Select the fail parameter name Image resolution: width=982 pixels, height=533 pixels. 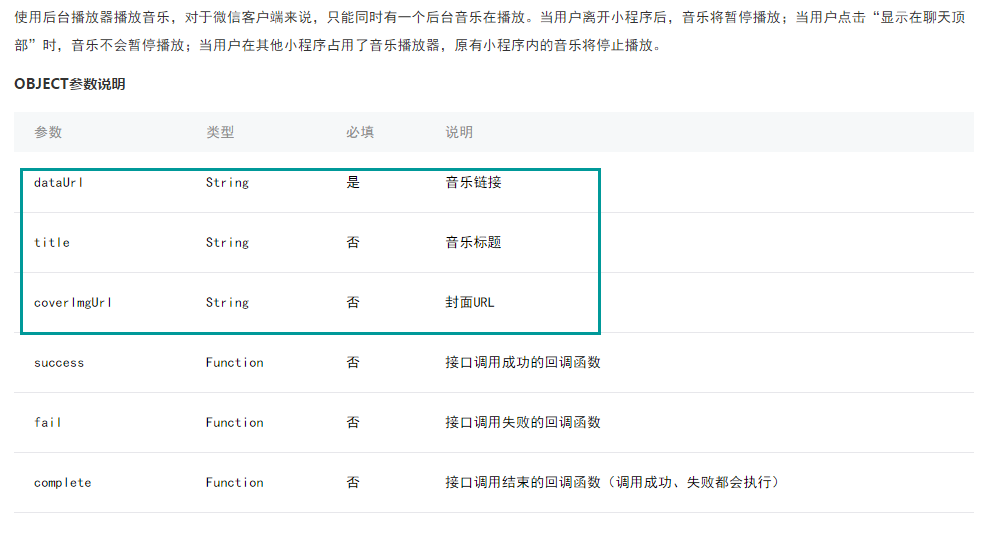point(48,423)
